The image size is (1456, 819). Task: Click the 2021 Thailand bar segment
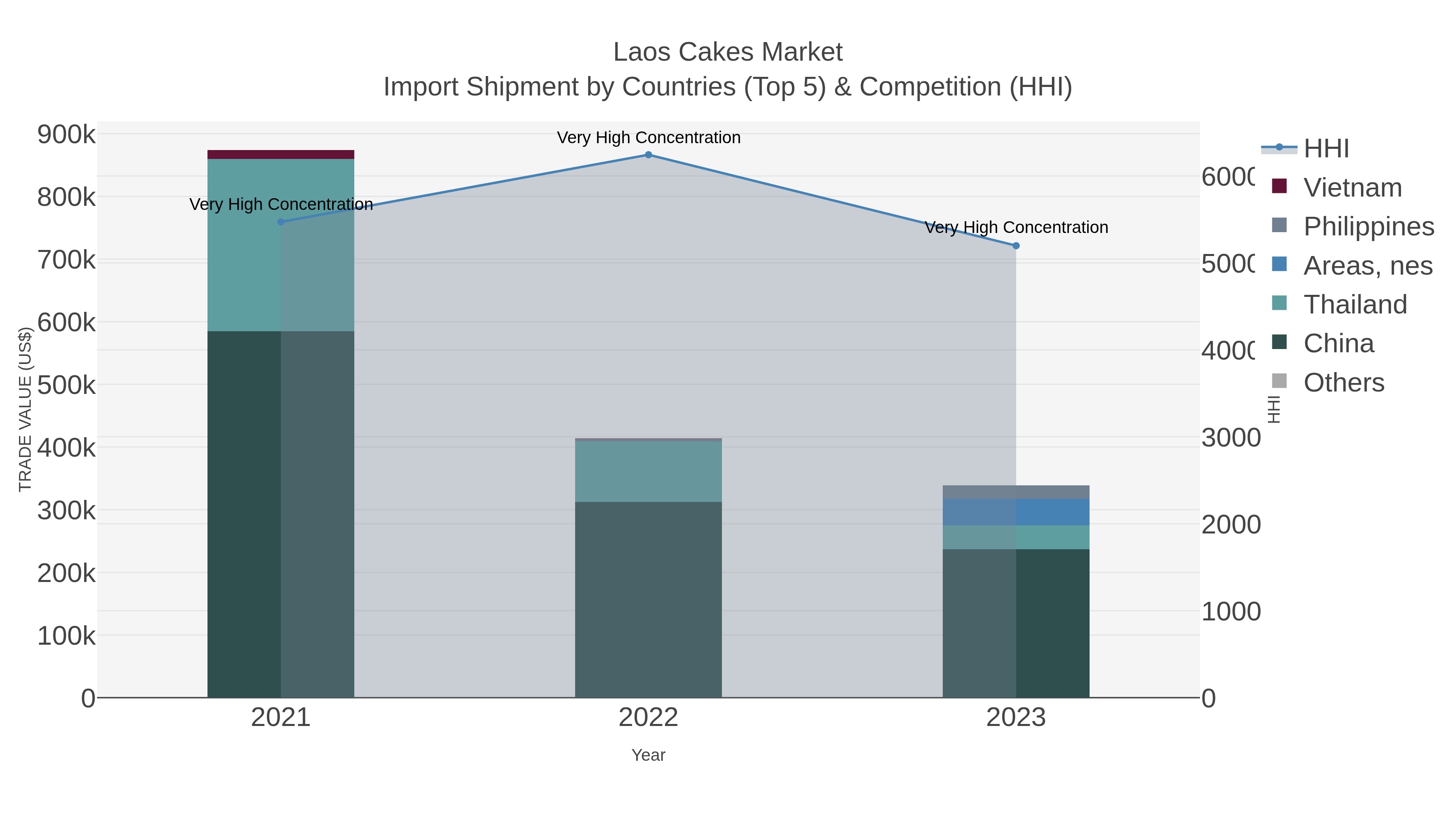[281, 245]
